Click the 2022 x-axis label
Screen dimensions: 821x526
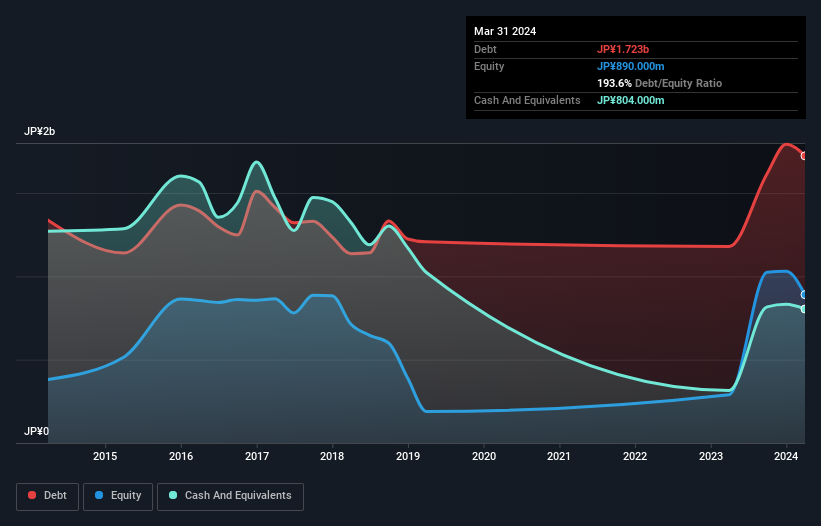pyautogui.click(x=635, y=456)
